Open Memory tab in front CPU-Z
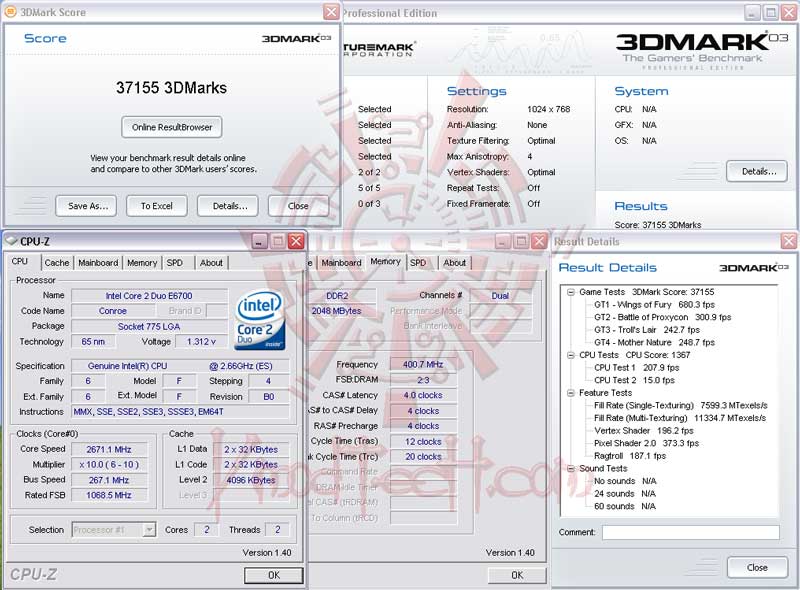 [142, 262]
